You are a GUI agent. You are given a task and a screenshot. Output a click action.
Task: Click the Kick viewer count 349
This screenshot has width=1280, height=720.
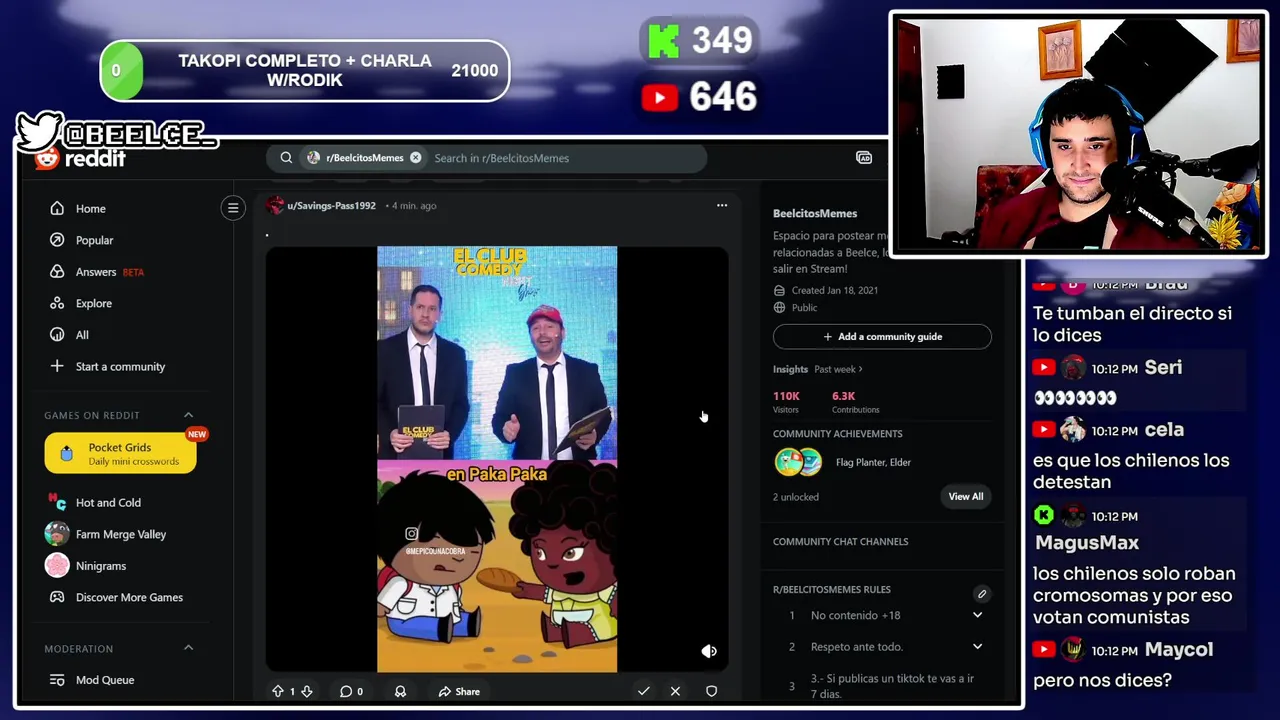[x=722, y=41]
